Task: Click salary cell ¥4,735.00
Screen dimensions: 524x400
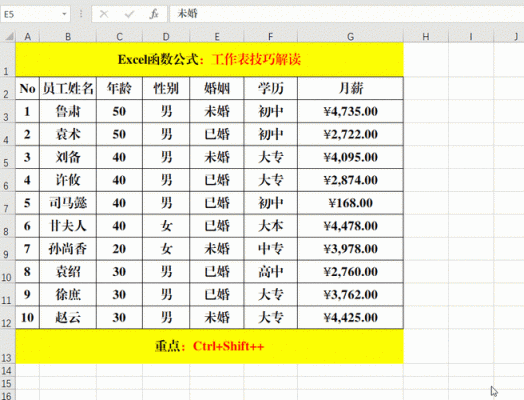Action: tap(351, 111)
